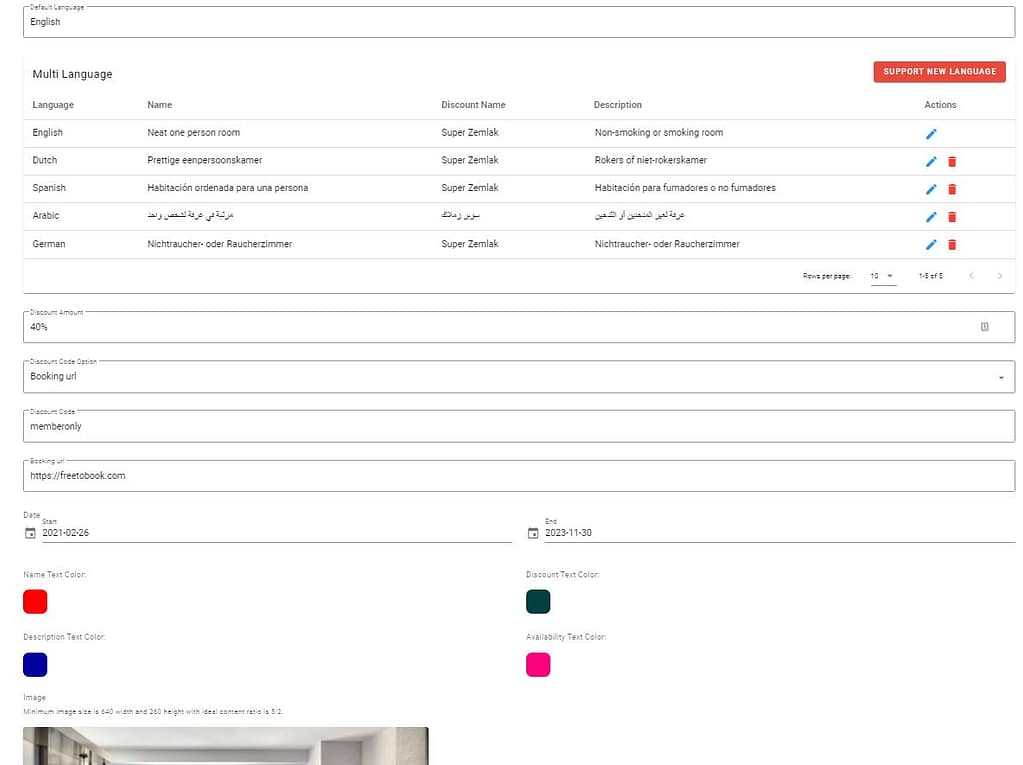Edit the Arabic language entry
Viewport: 1023px width, 765px height.
(x=931, y=217)
